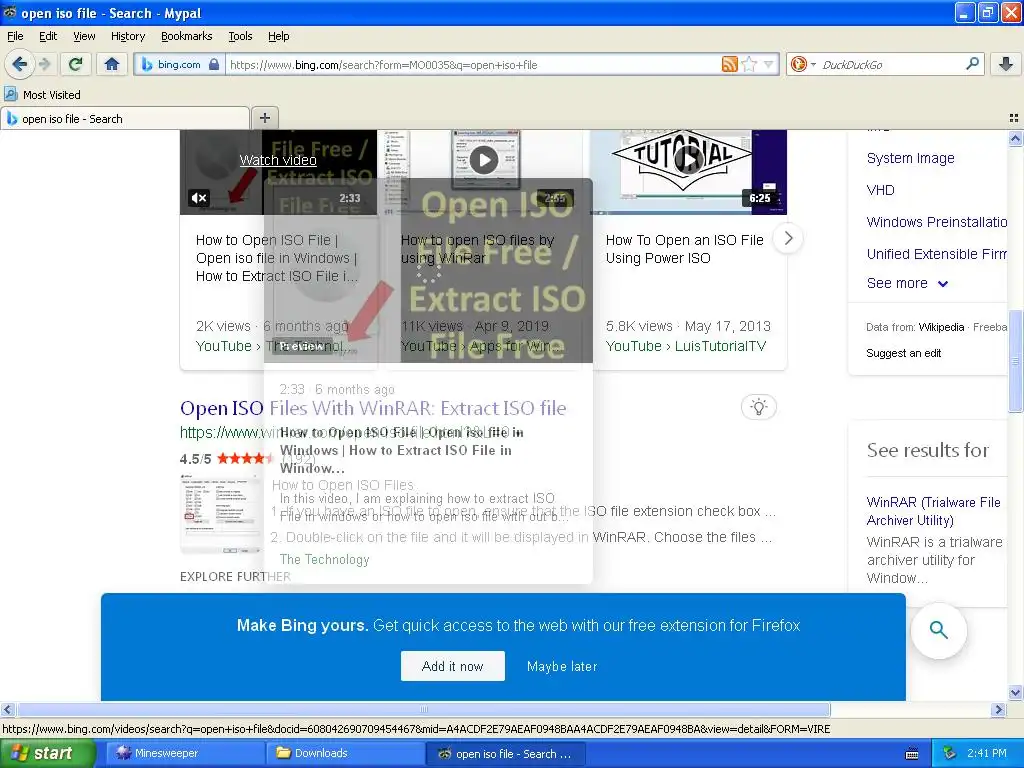Play the WinRar ISO video thumbnail
The image size is (1024, 768).
pyautogui.click(x=484, y=160)
